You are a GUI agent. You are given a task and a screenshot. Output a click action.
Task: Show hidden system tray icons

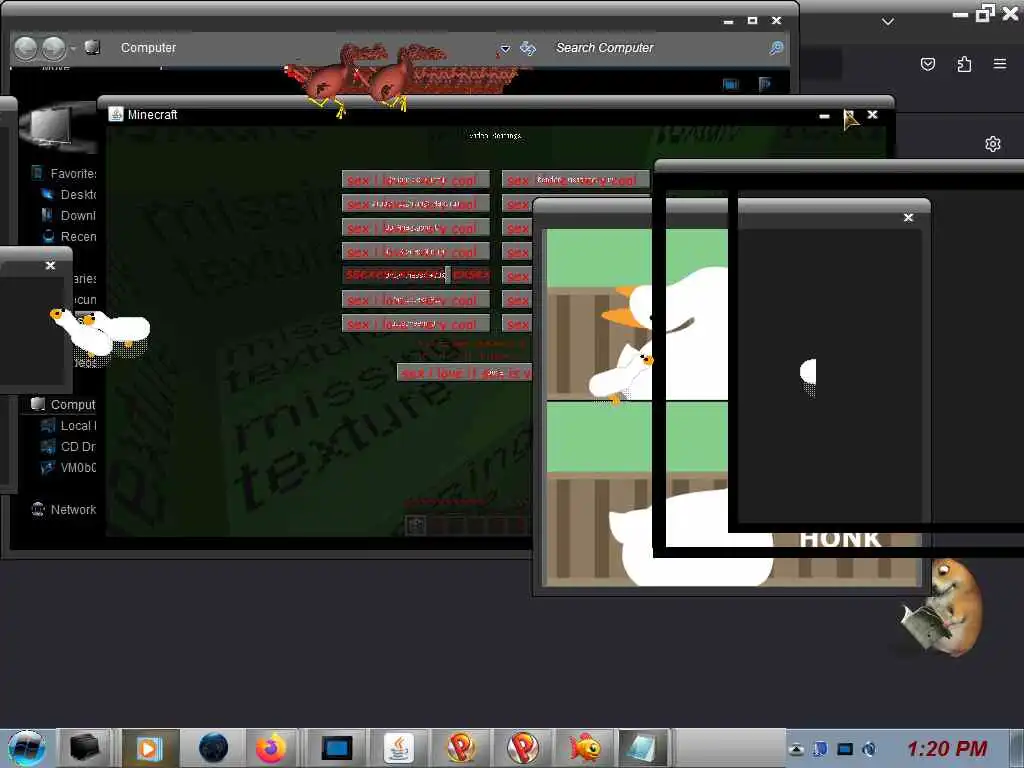[x=795, y=749]
